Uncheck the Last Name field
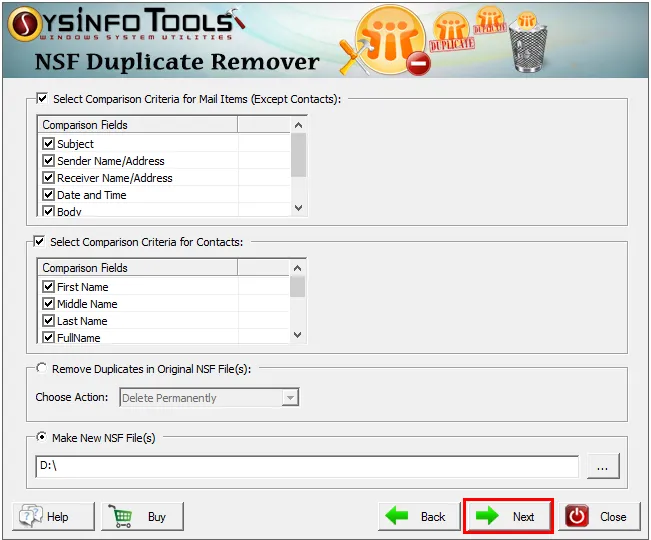Screen dimensions: 651x540 [49, 320]
